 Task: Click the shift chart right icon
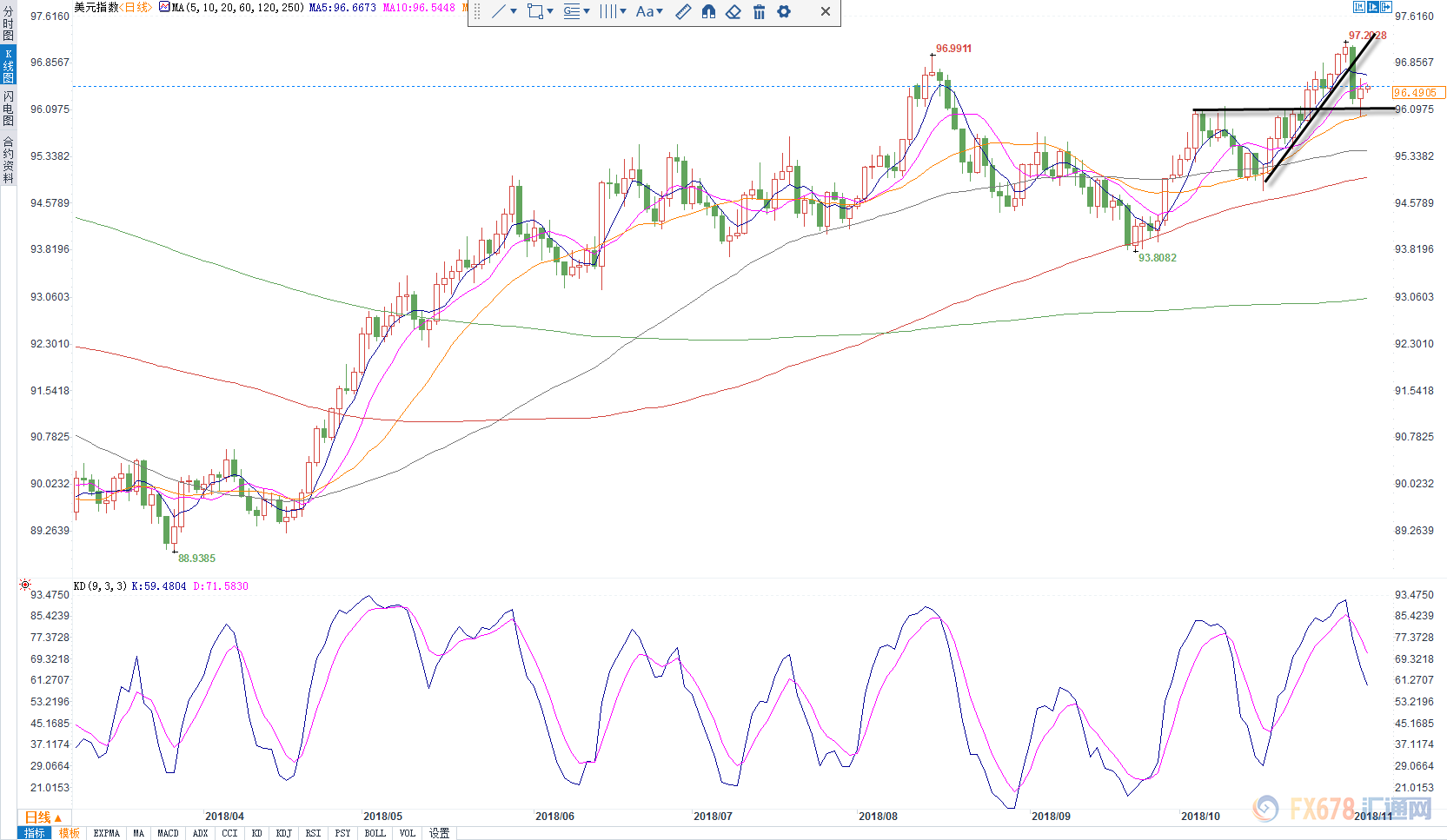[x=1386, y=7]
